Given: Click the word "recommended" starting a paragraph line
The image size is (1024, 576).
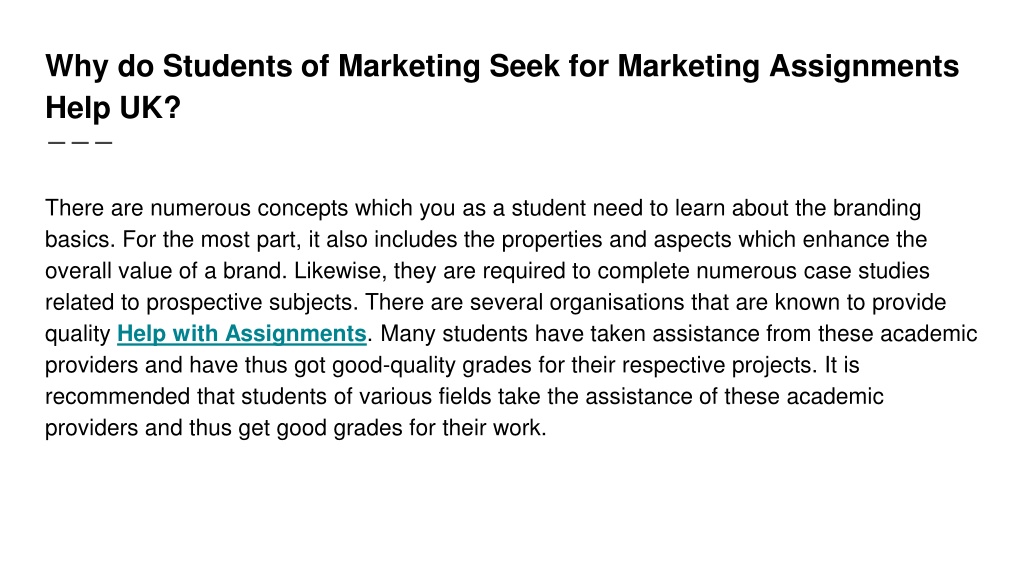Looking at the screenshot, I should point(118,396).
